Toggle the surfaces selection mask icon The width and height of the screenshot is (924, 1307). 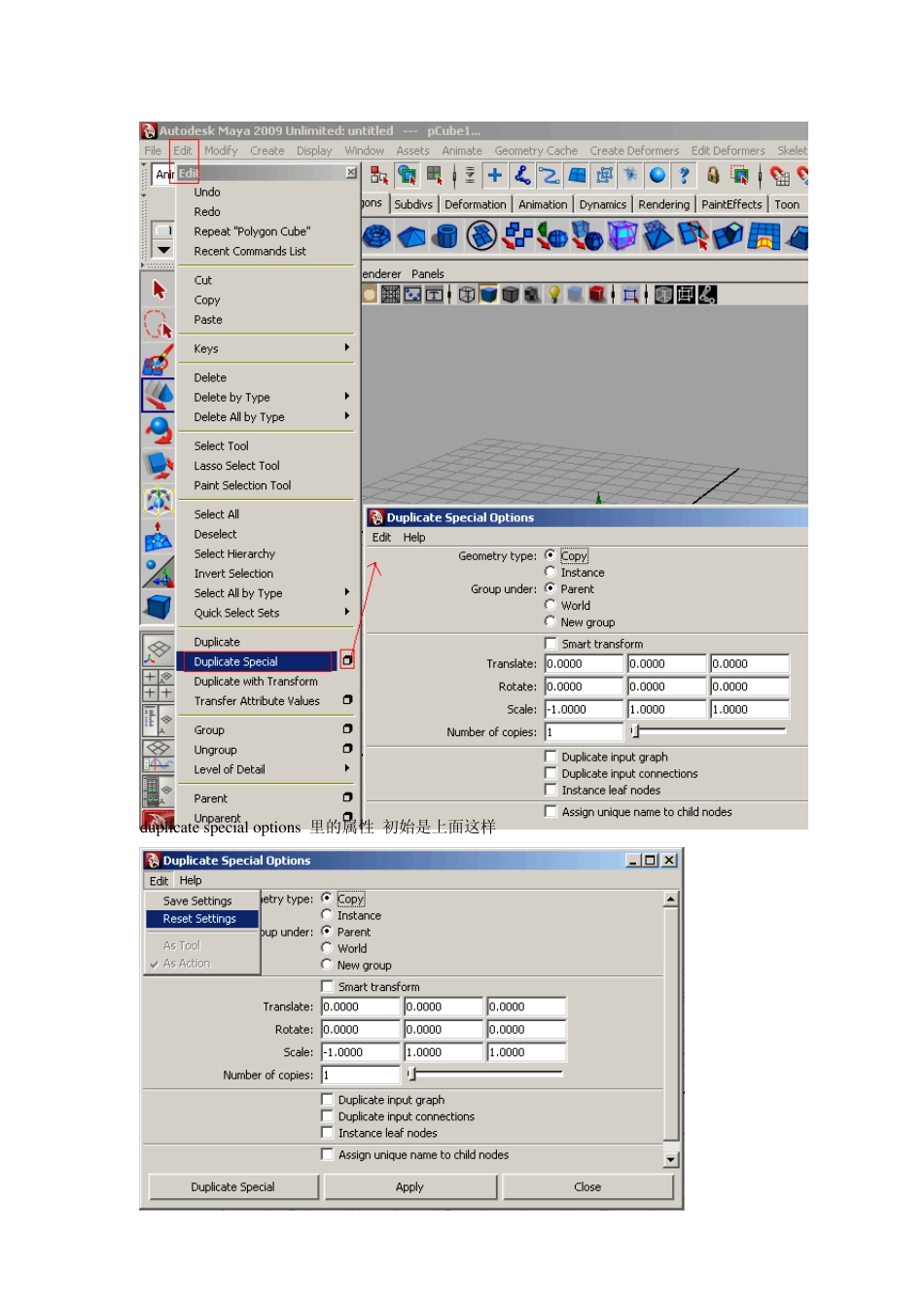pos(577,175)
